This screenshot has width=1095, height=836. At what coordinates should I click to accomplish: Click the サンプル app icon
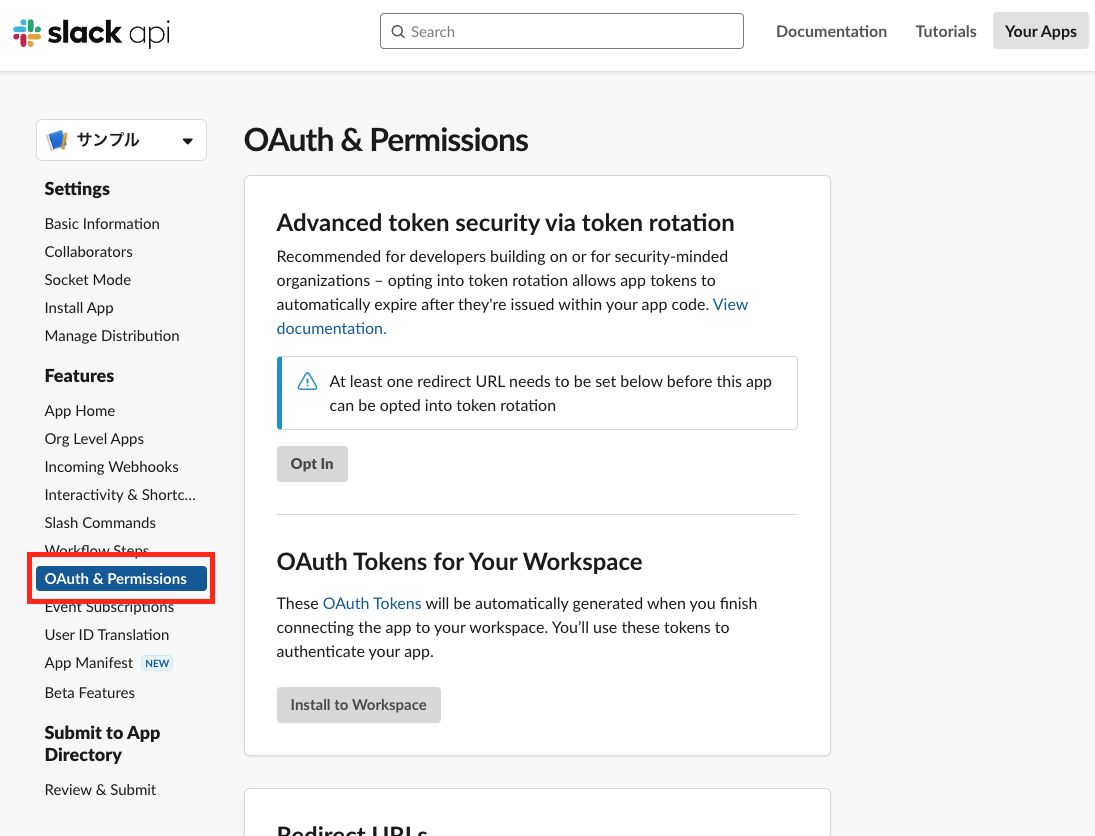tap(57, 140)
